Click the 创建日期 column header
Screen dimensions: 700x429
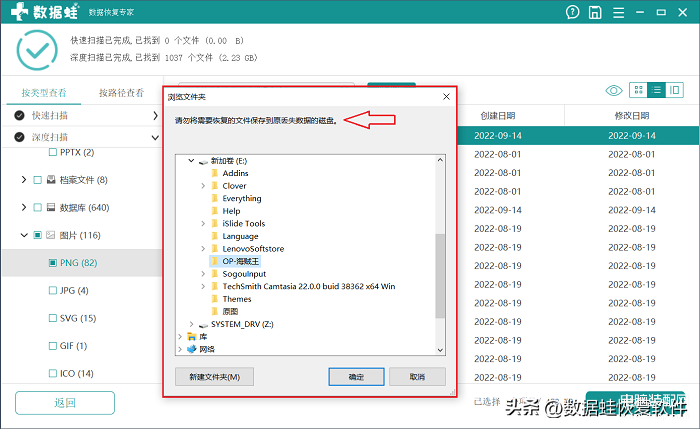(x=498, y=116)
